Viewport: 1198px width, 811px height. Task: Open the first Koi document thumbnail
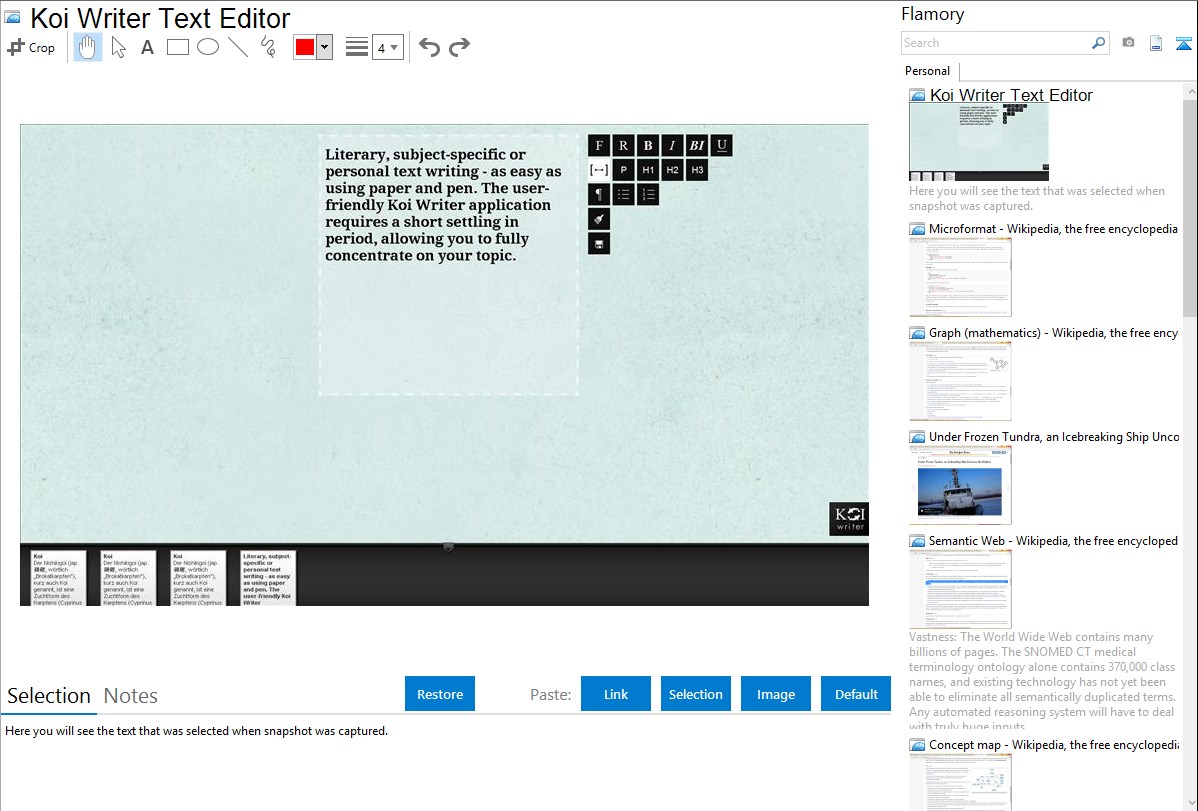point(59,578)
